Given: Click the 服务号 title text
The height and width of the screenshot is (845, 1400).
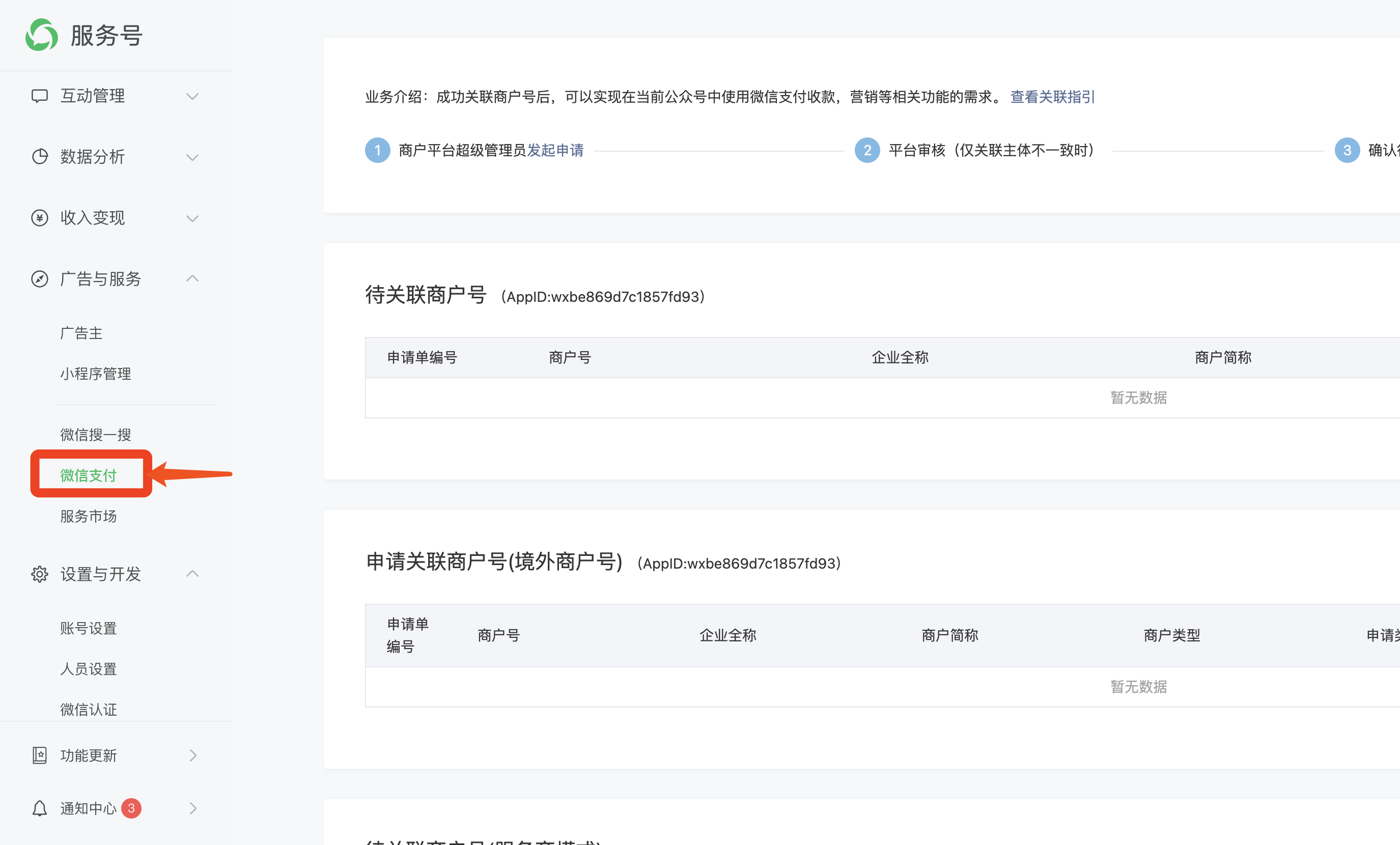Looking at the screenshot, I should pyautogui.click(x=106, y=35).
